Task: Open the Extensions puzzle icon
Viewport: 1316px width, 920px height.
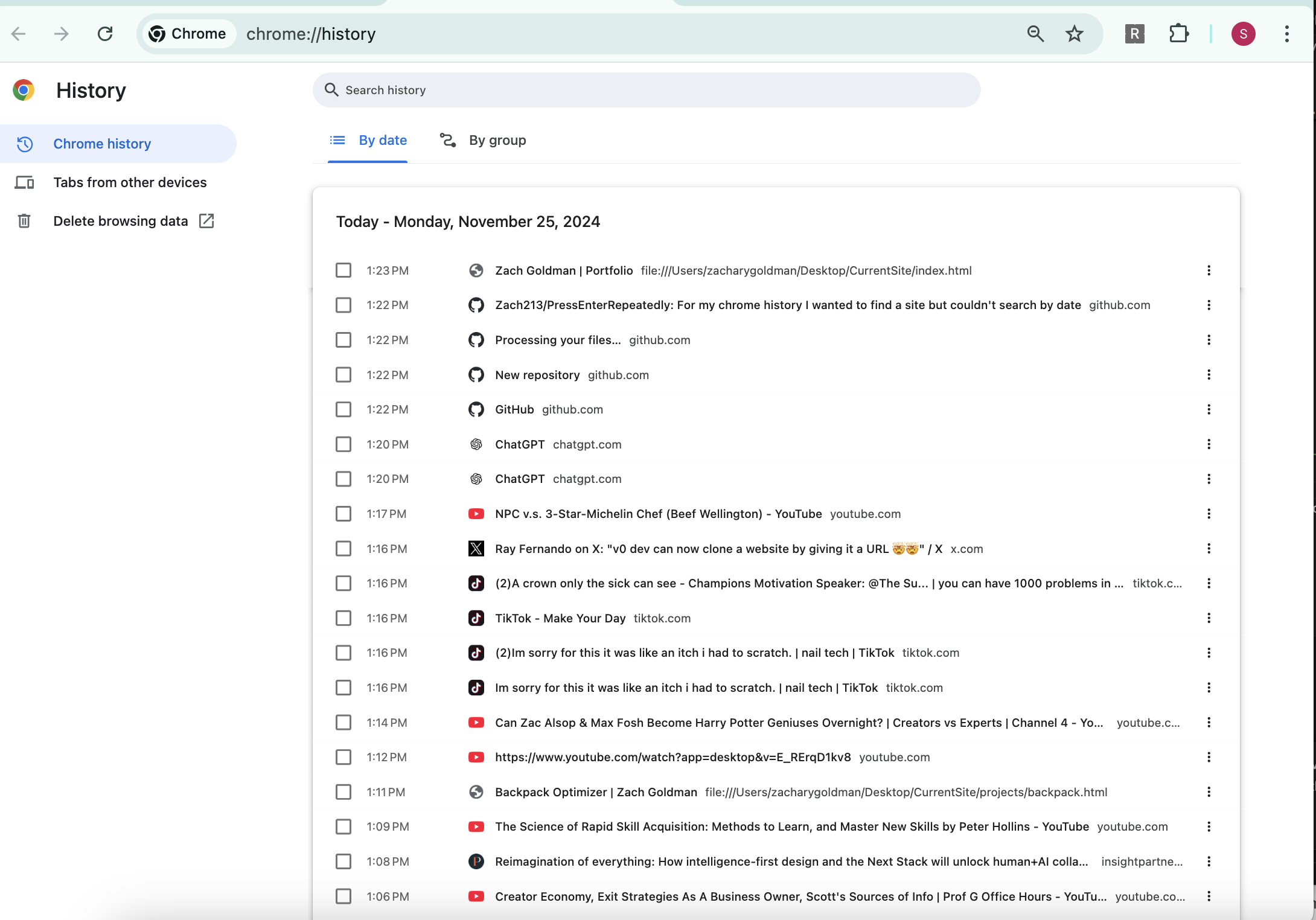Action: (1178, 34)
